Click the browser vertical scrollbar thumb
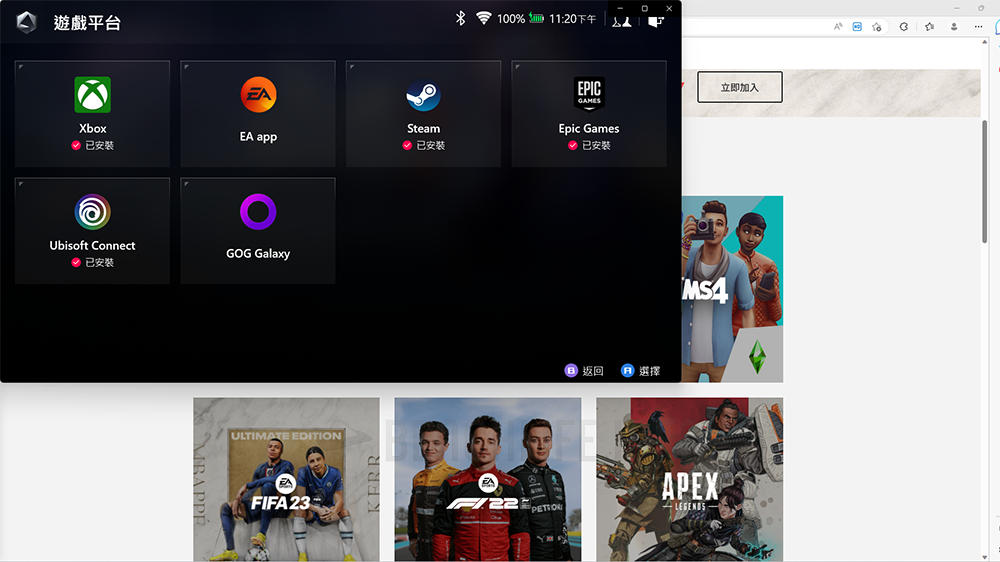The image size is (1000, 562). tap(985, 181)
